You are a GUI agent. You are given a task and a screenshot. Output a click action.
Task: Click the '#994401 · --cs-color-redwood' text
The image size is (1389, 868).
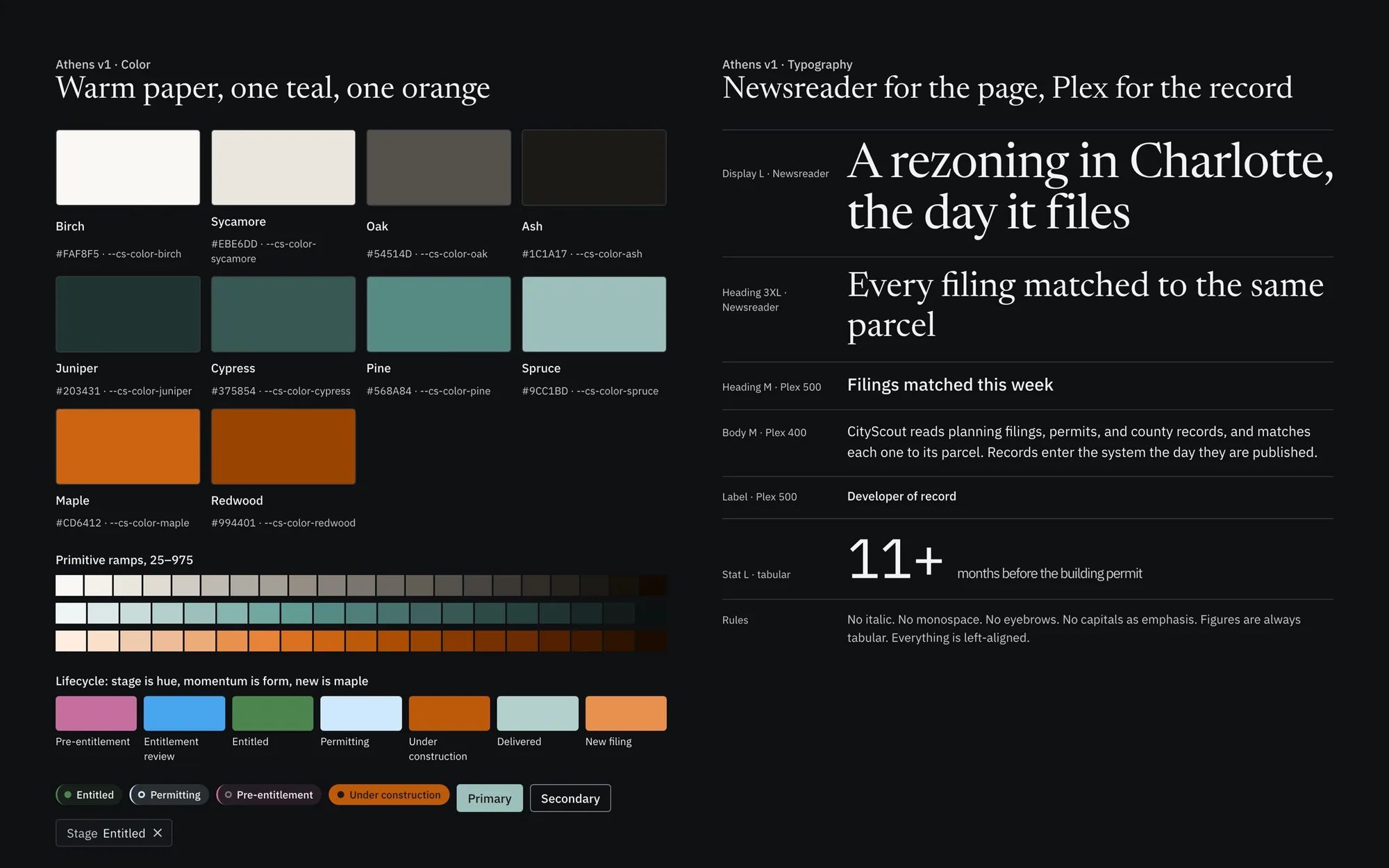(x=283, y=523)
